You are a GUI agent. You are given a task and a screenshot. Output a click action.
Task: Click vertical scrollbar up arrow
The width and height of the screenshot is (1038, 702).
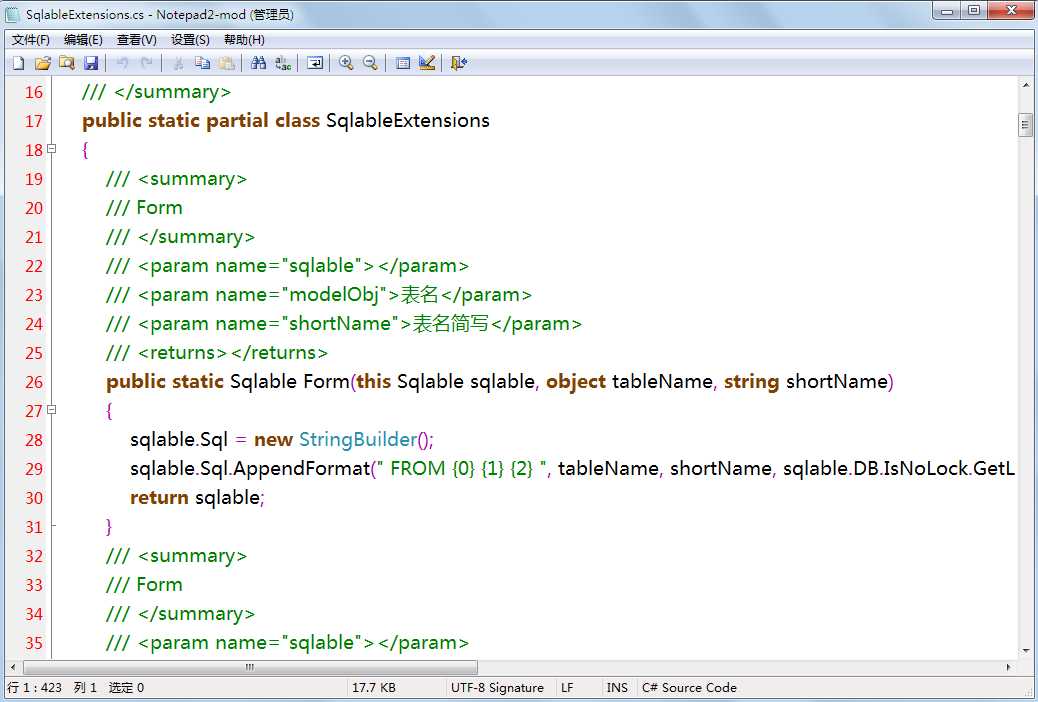coord(1025,85)
